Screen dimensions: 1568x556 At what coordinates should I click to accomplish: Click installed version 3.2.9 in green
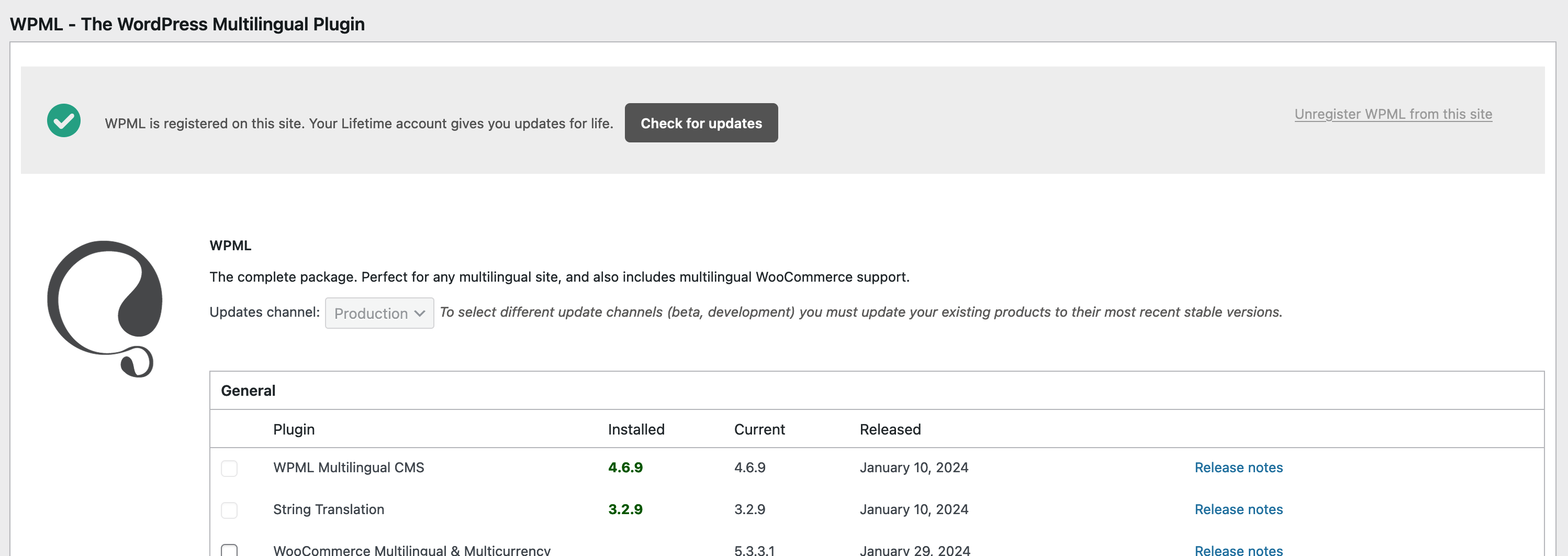625,509
